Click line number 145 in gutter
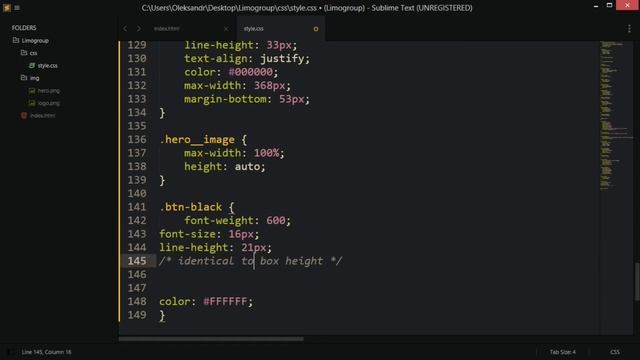Viewport: 640px width, 360px height. [x=137, y=261]
